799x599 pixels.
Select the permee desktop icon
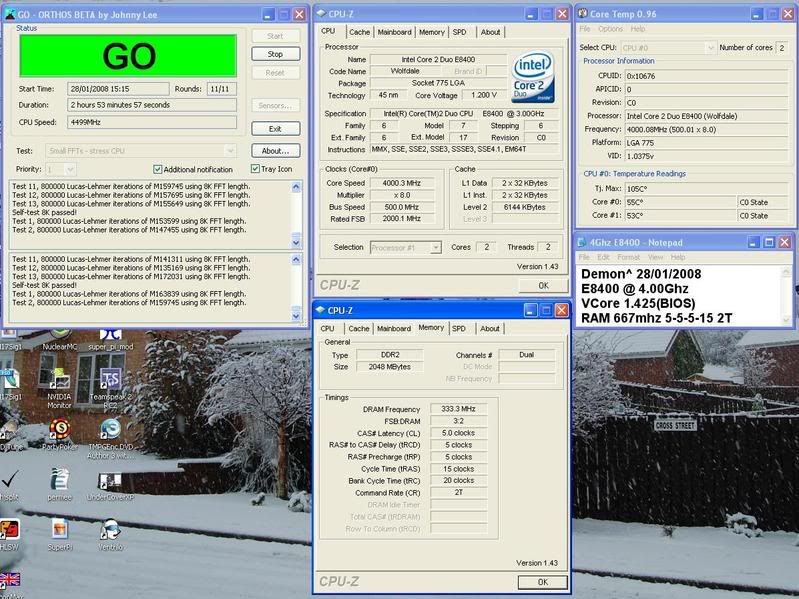click(x=60, y=485)
